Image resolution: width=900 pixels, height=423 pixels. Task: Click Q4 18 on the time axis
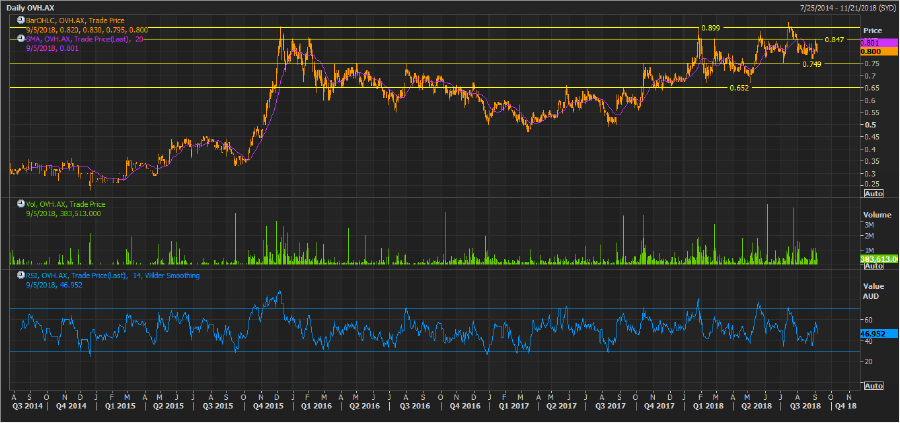(x=846, y=406)
